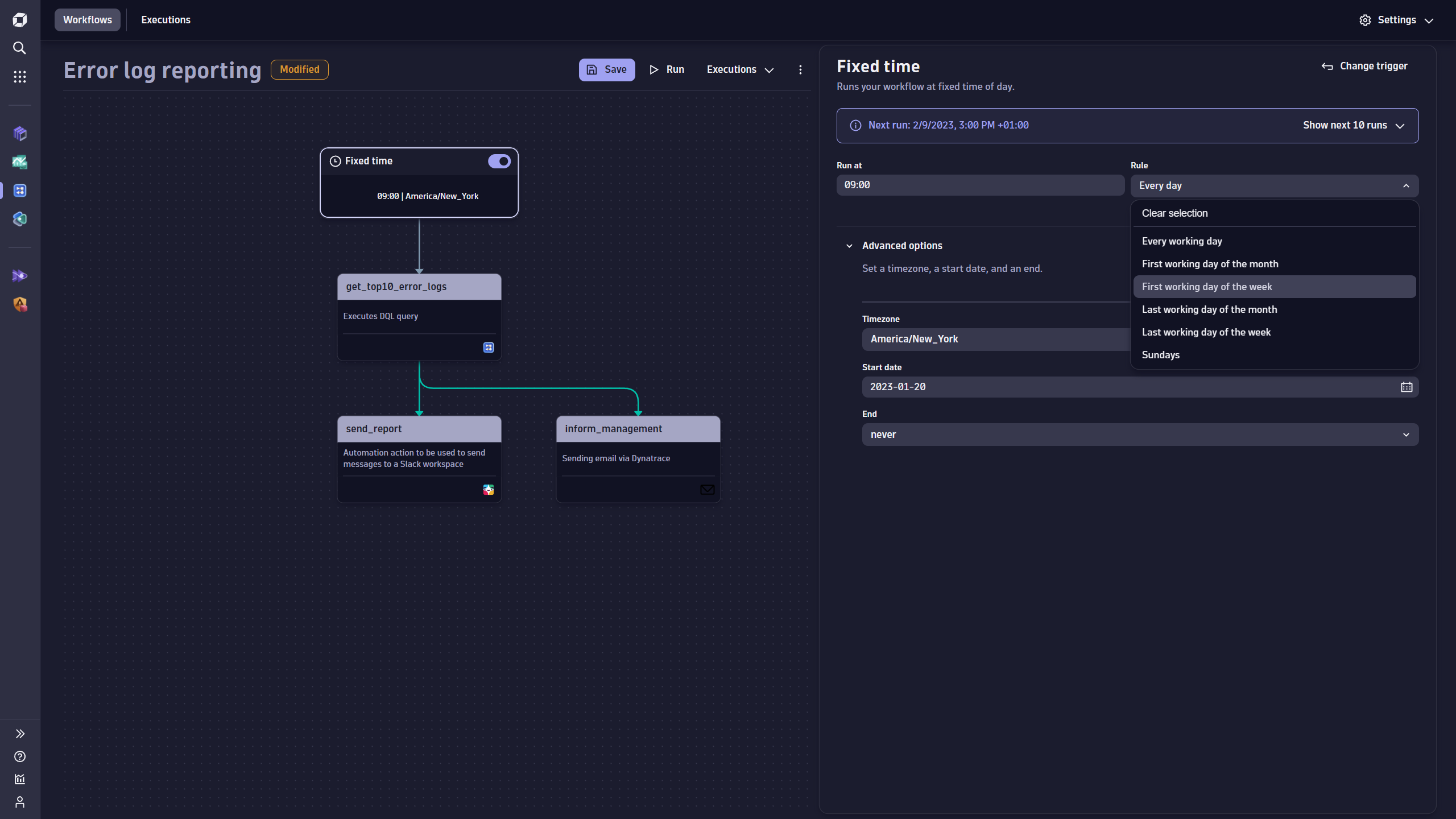Click the search icon in sidebar

point(19,48)
